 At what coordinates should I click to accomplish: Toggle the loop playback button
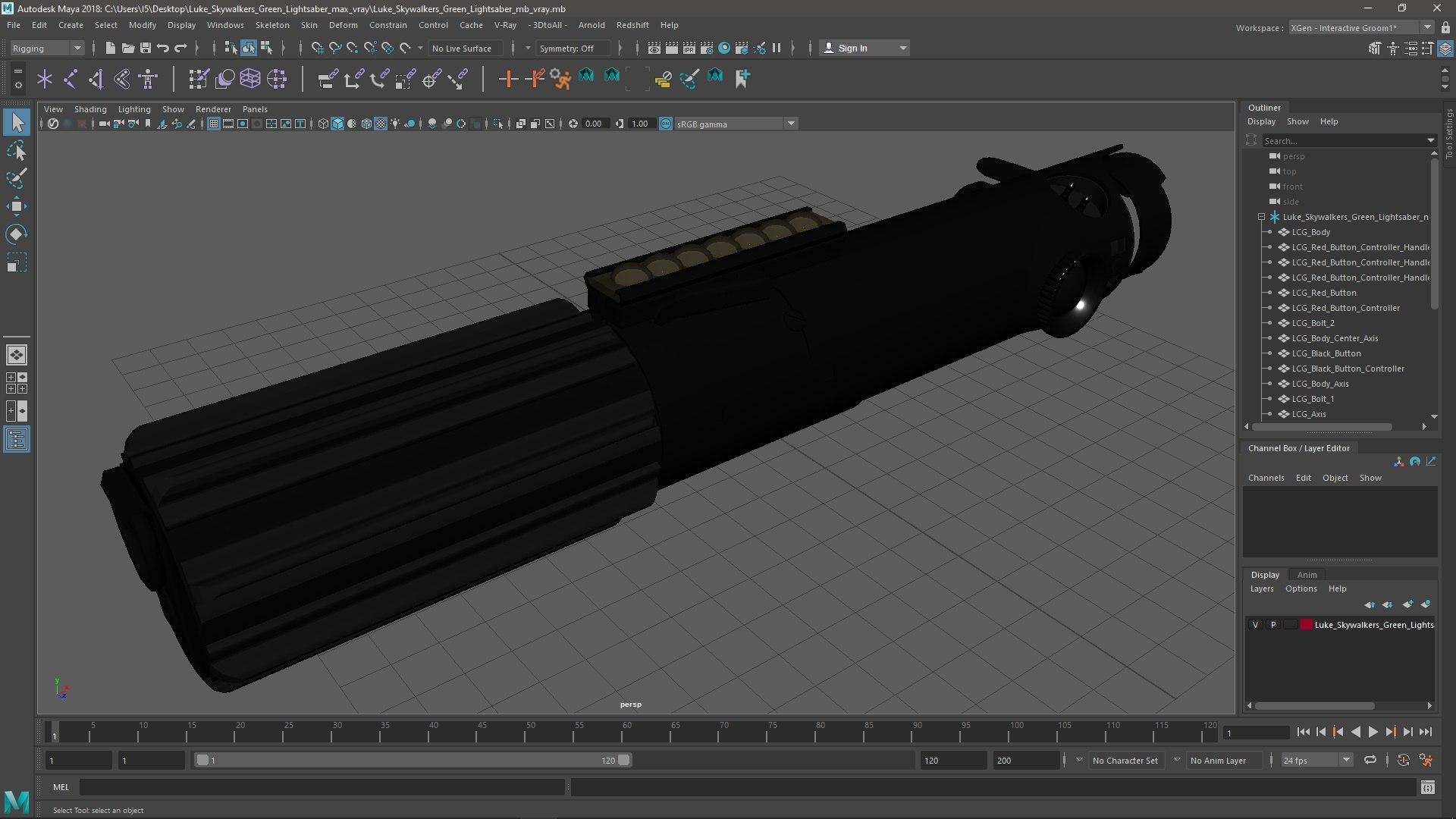(1370, 760)
